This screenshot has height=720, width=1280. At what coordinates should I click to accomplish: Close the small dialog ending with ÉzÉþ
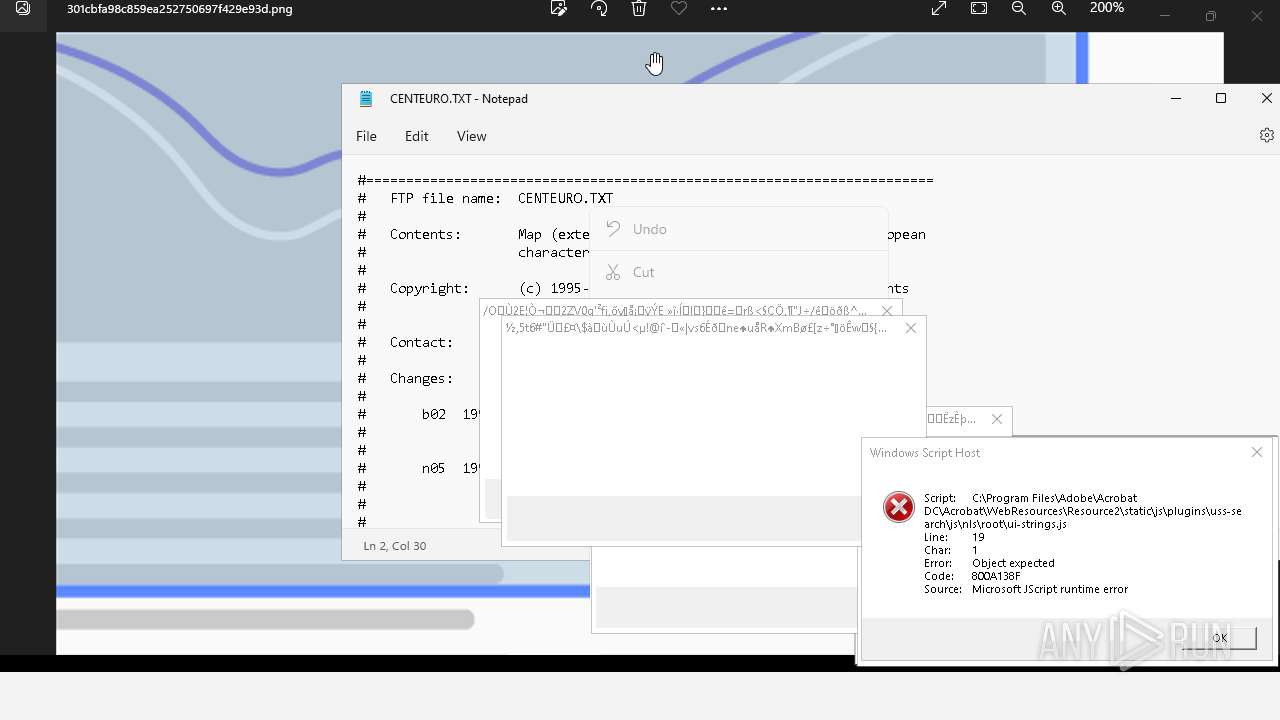996,419
